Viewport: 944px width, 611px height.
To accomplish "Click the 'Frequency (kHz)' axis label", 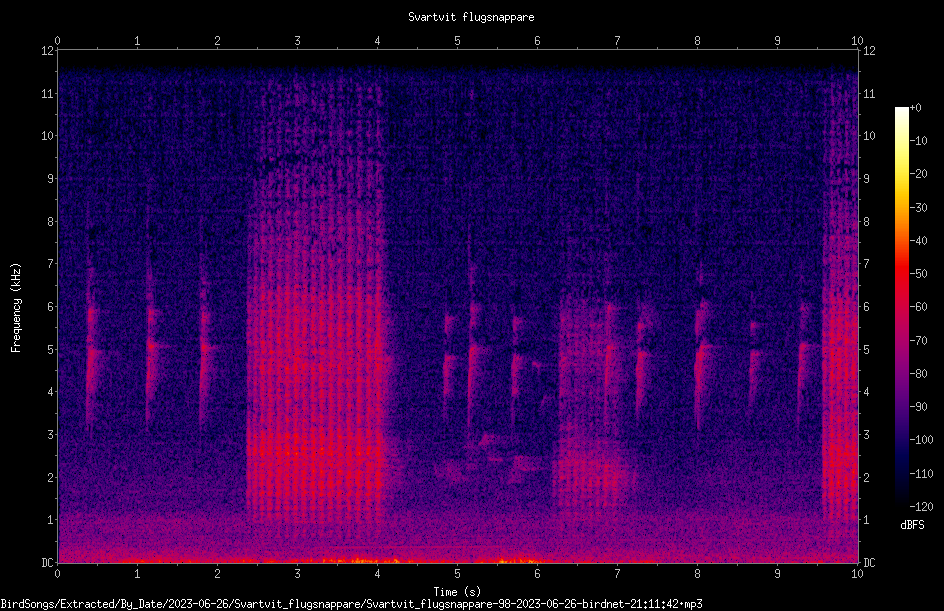I will click(x=16, y=308).
